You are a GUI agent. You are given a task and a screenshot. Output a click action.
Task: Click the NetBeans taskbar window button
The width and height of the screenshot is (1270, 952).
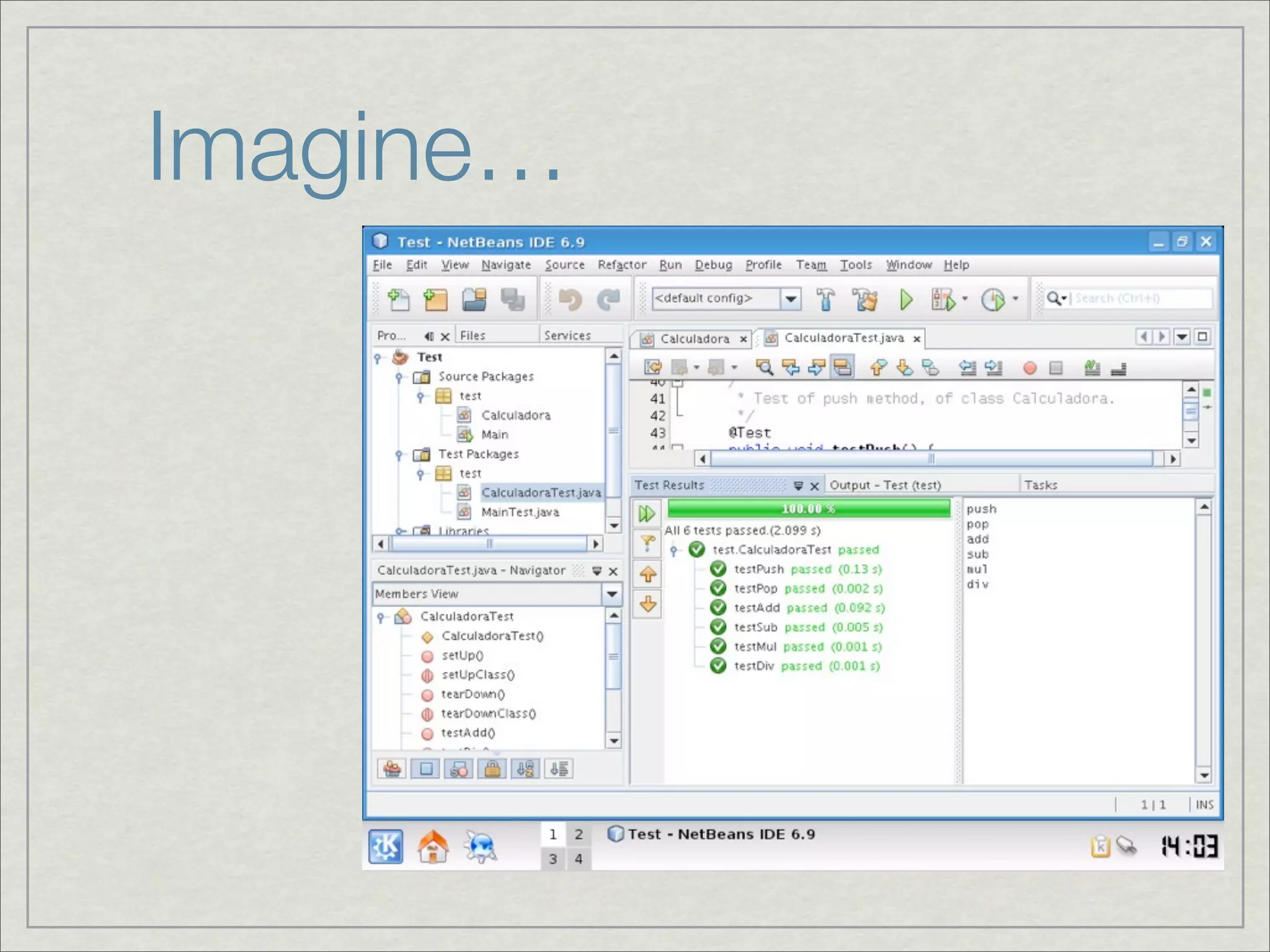[x=711, y=834]
